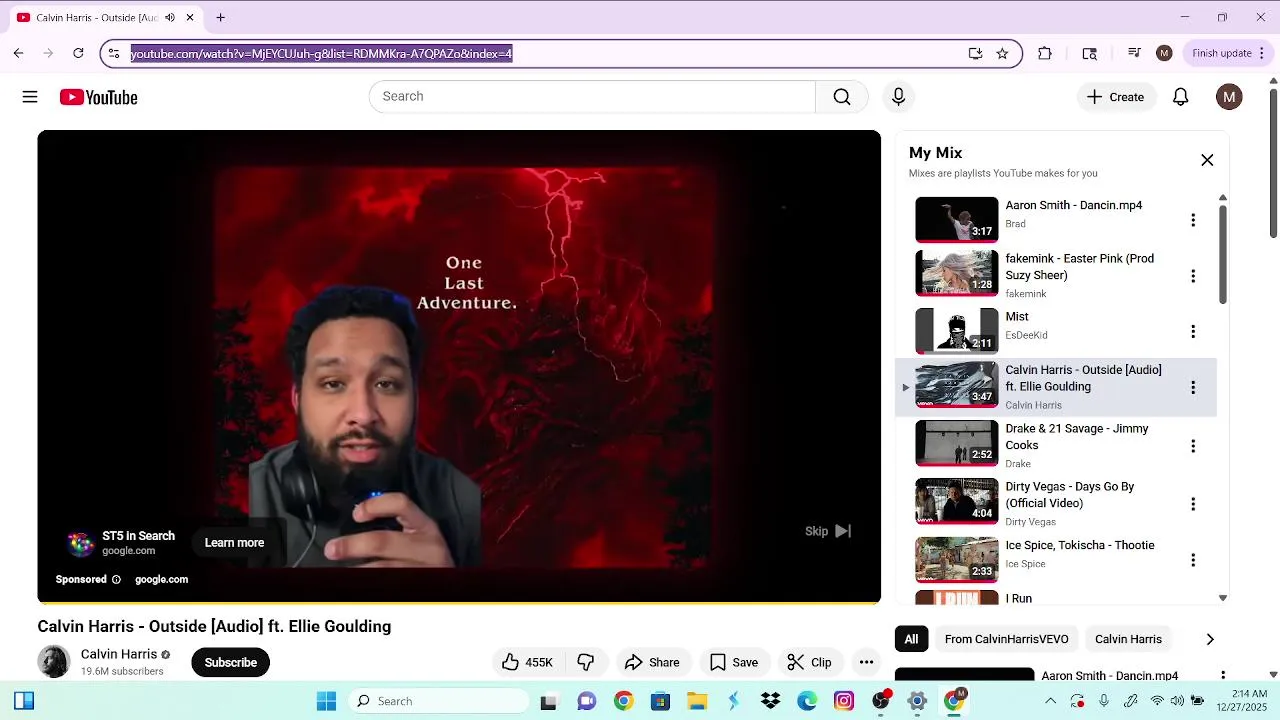Close the My Mix playlist panel
The width and height of the screenshot is (1280, 720).
pos(1207,160)
